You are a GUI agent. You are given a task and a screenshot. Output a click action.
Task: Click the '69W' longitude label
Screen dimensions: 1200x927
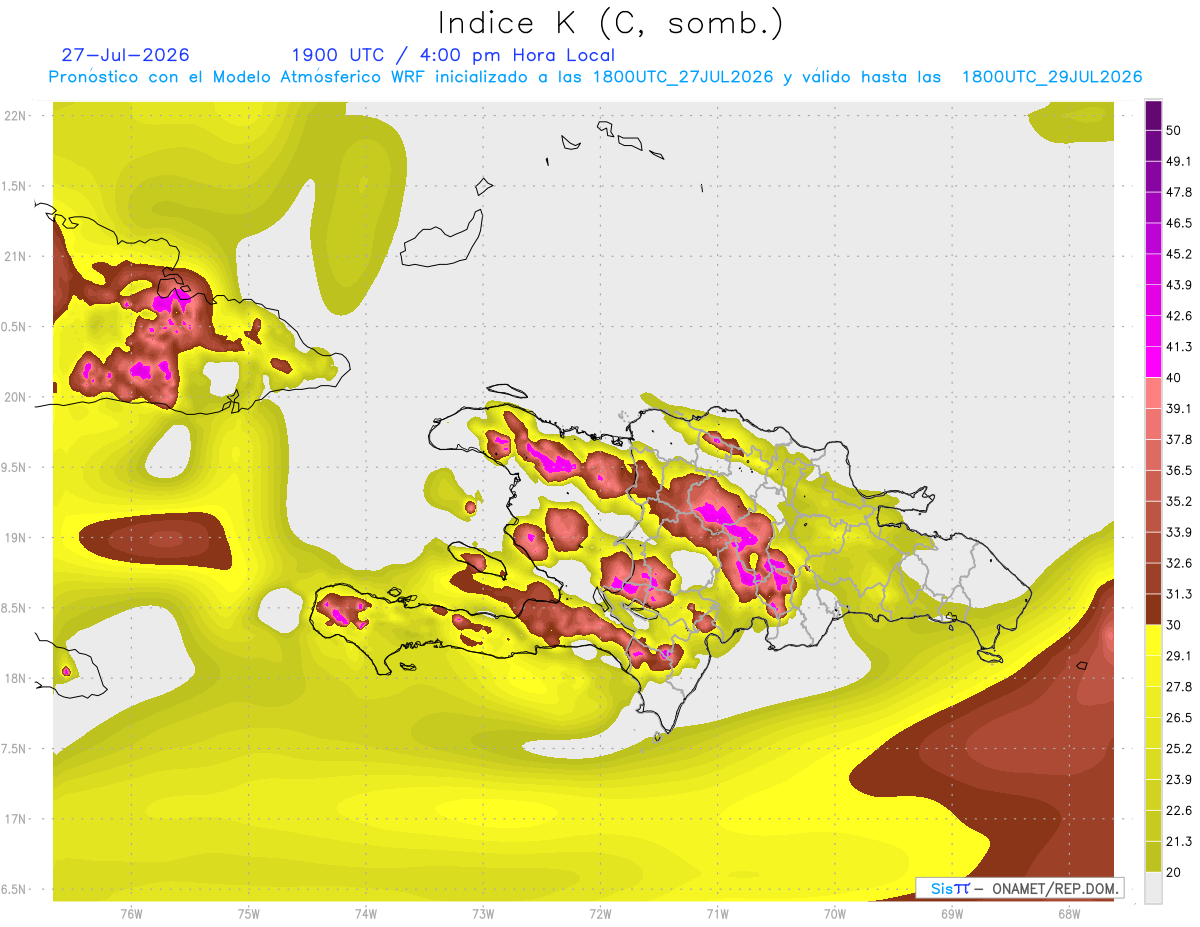[952, 913]
